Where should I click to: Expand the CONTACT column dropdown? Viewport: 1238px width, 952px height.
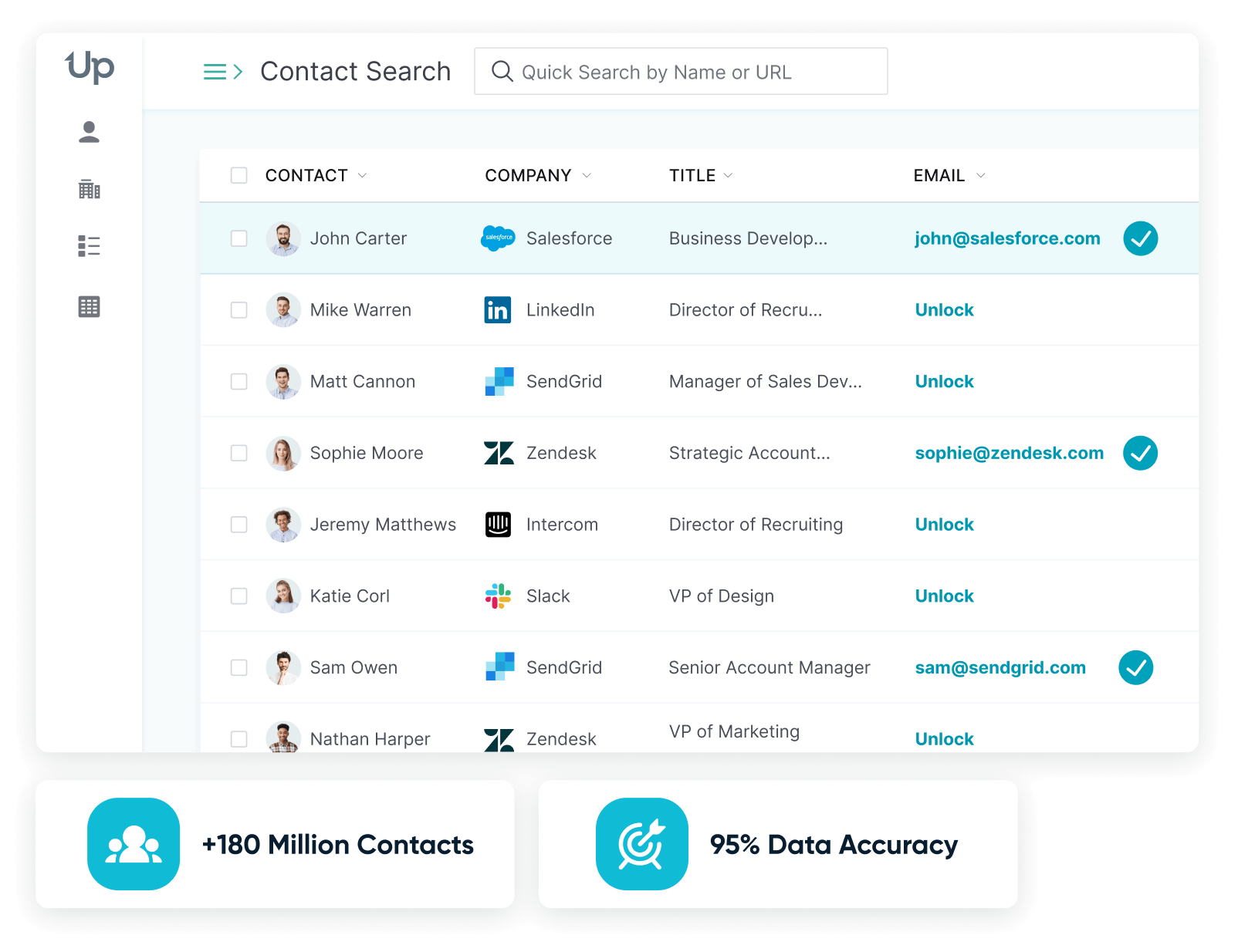click(x=362, y=176)
